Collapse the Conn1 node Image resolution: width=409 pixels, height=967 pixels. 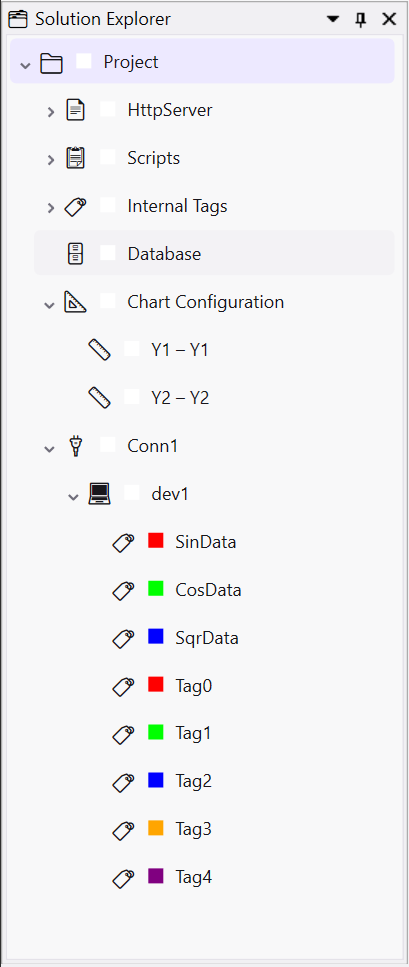click(x=49, y=448)
